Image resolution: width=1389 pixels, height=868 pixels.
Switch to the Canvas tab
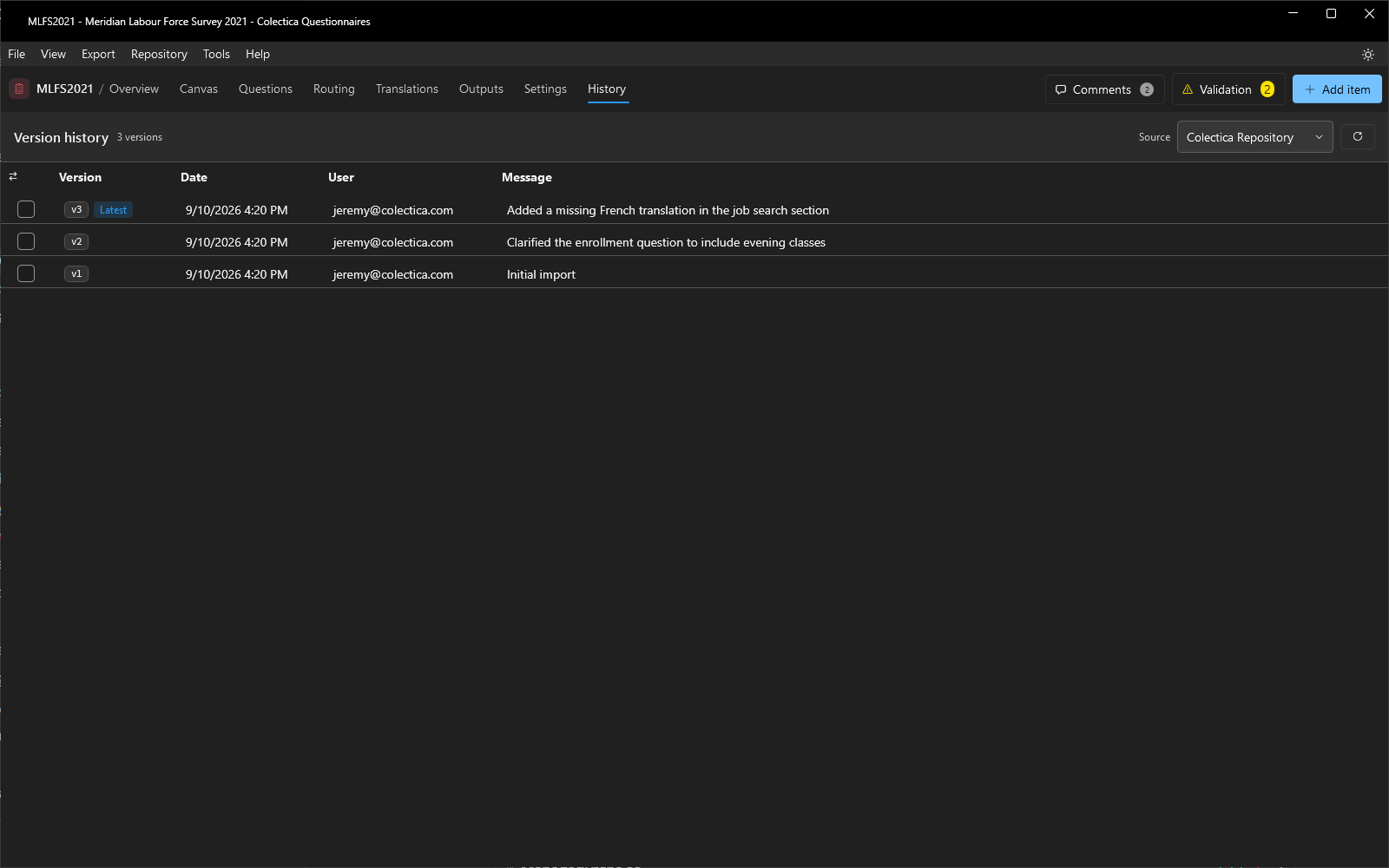199,89
